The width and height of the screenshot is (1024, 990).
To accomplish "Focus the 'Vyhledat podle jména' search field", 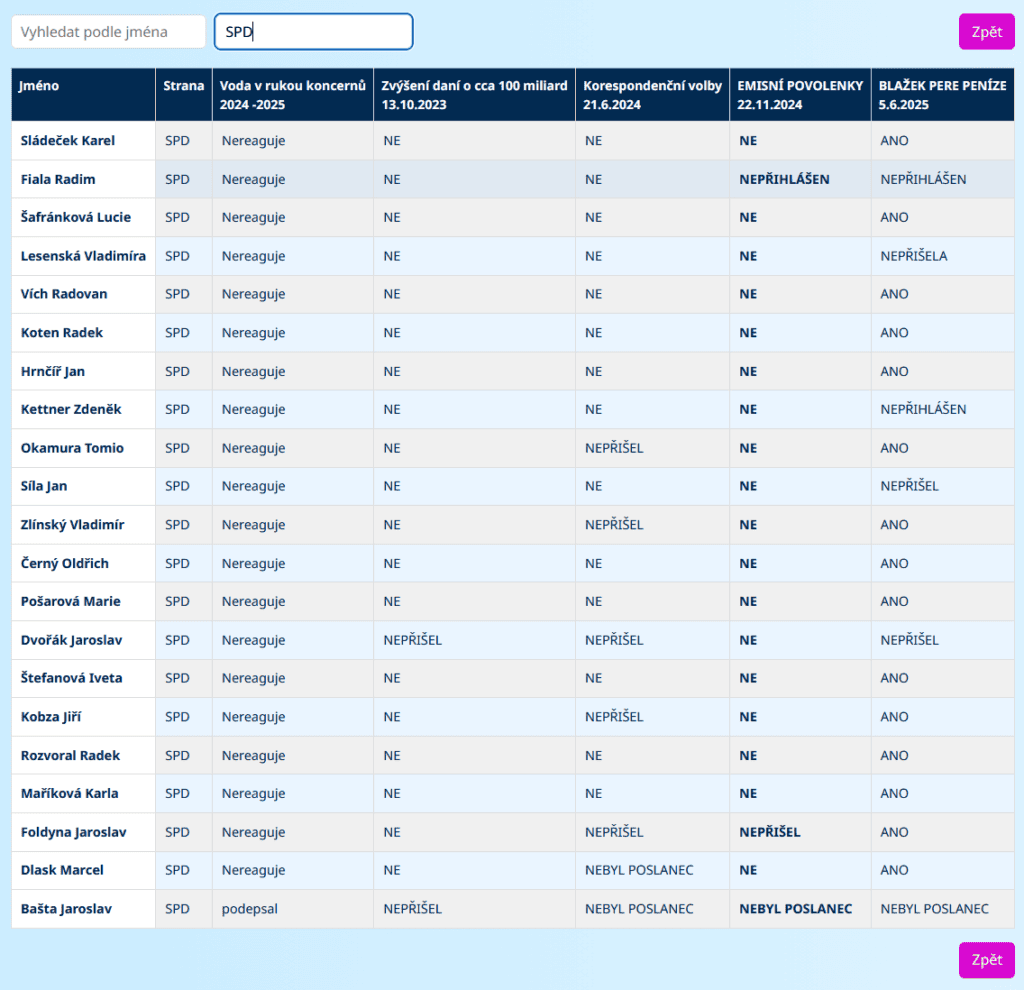I will [108, 32].
